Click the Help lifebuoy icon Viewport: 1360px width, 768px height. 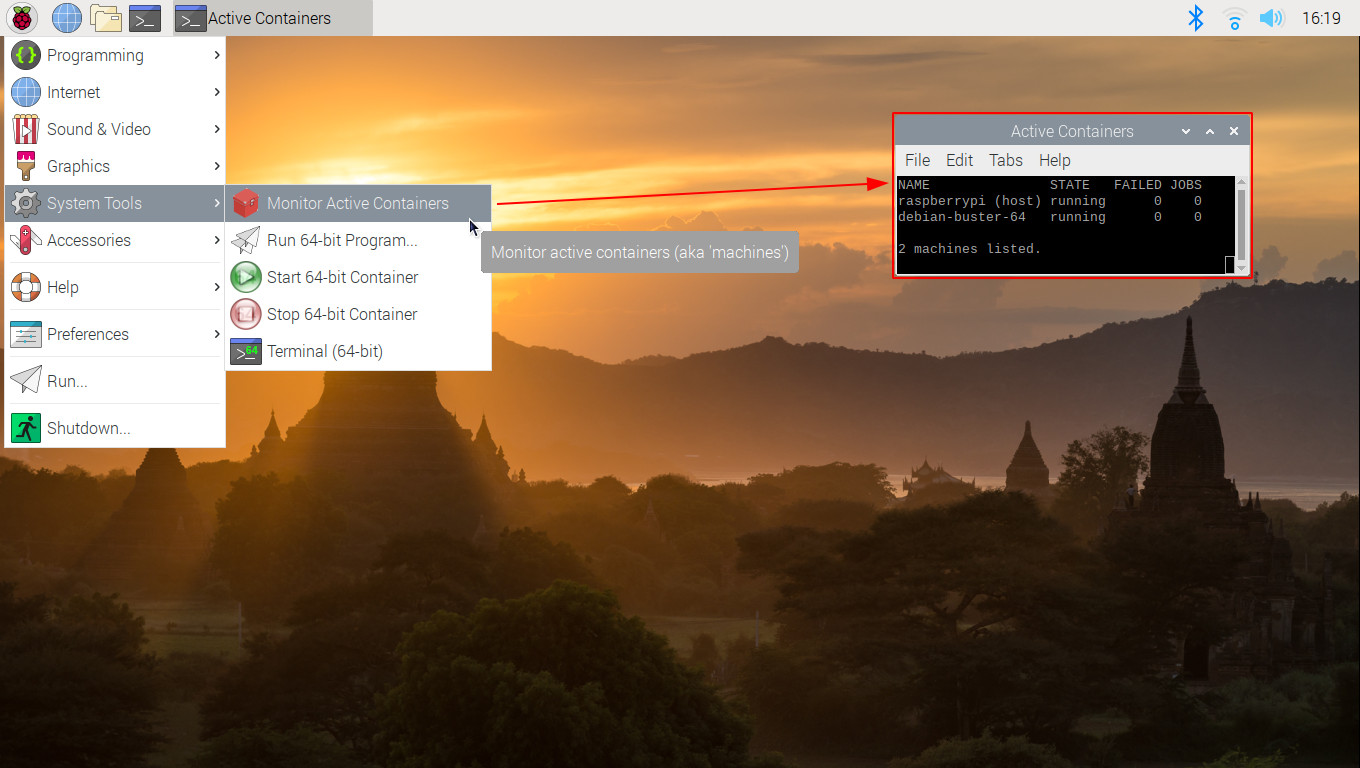tap(26, 287)
